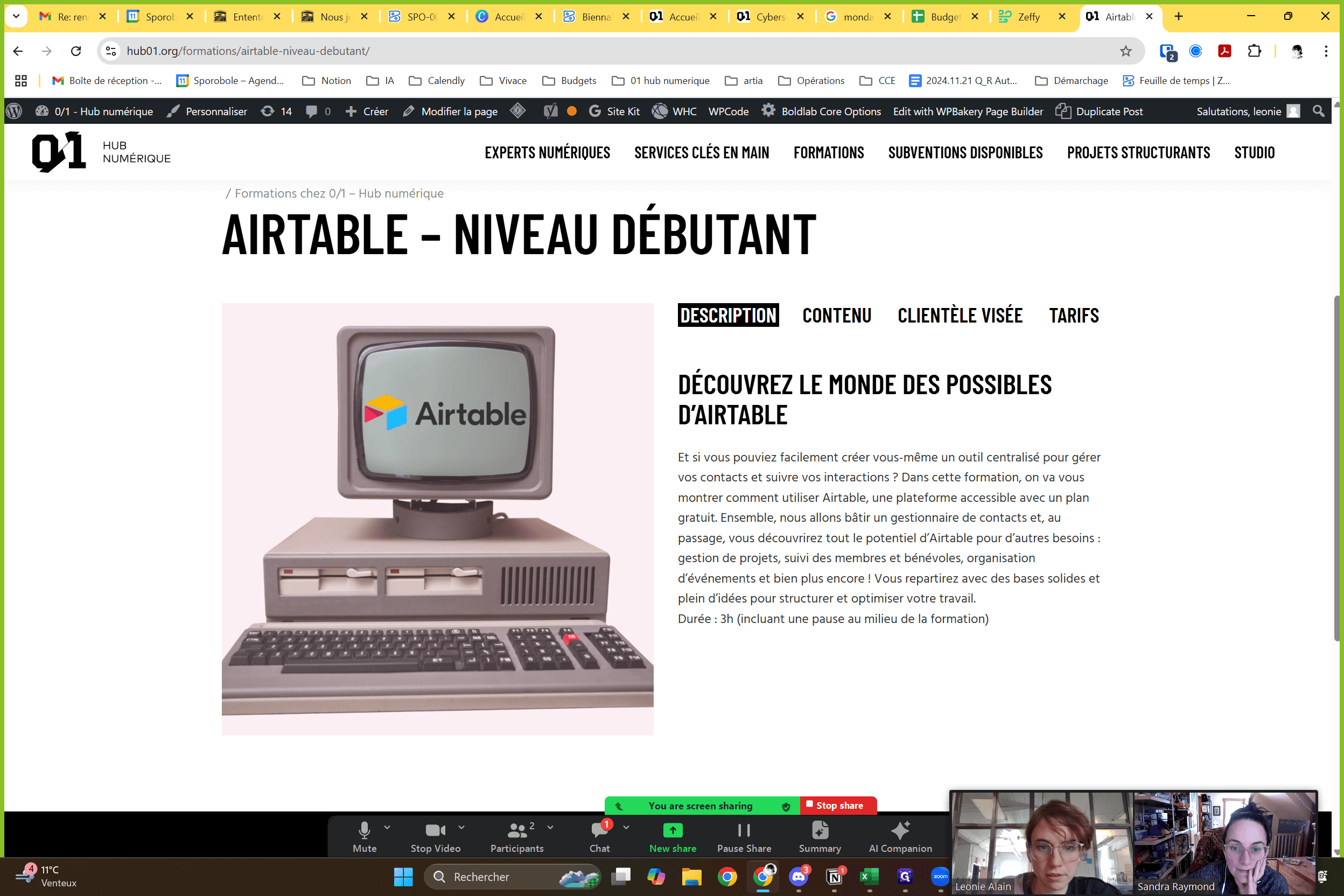Open the Projets structurants menu item
The height and width of the screenshot is (896, 1344).
tap(1138, 152)
